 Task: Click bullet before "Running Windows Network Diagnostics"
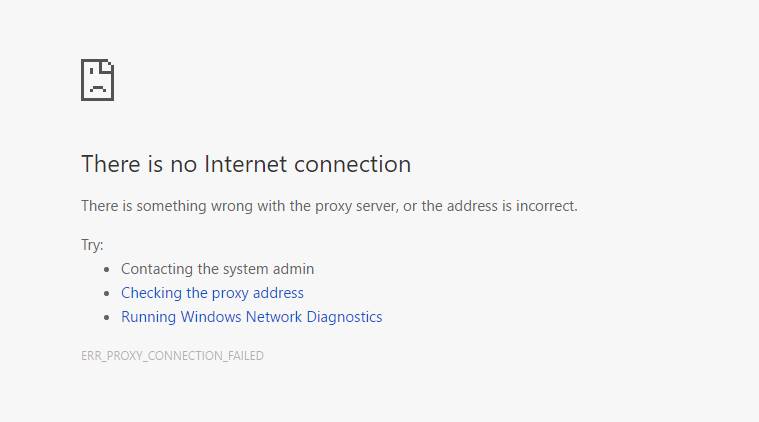[107, 318]
